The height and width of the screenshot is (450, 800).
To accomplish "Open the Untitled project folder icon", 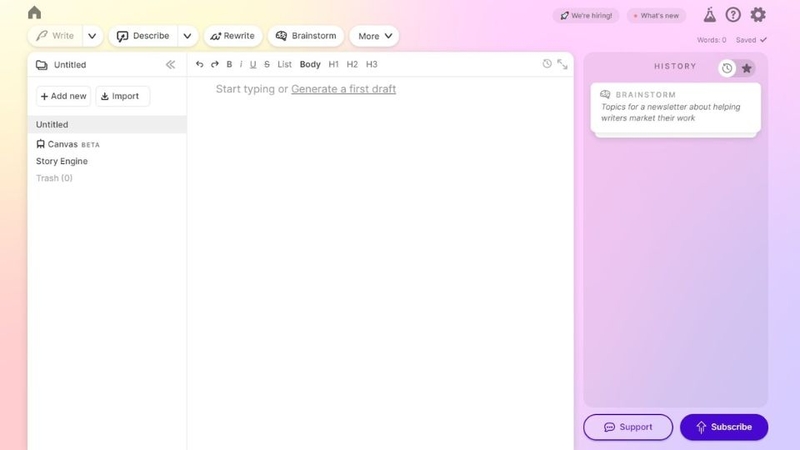I will pos(42,65).
